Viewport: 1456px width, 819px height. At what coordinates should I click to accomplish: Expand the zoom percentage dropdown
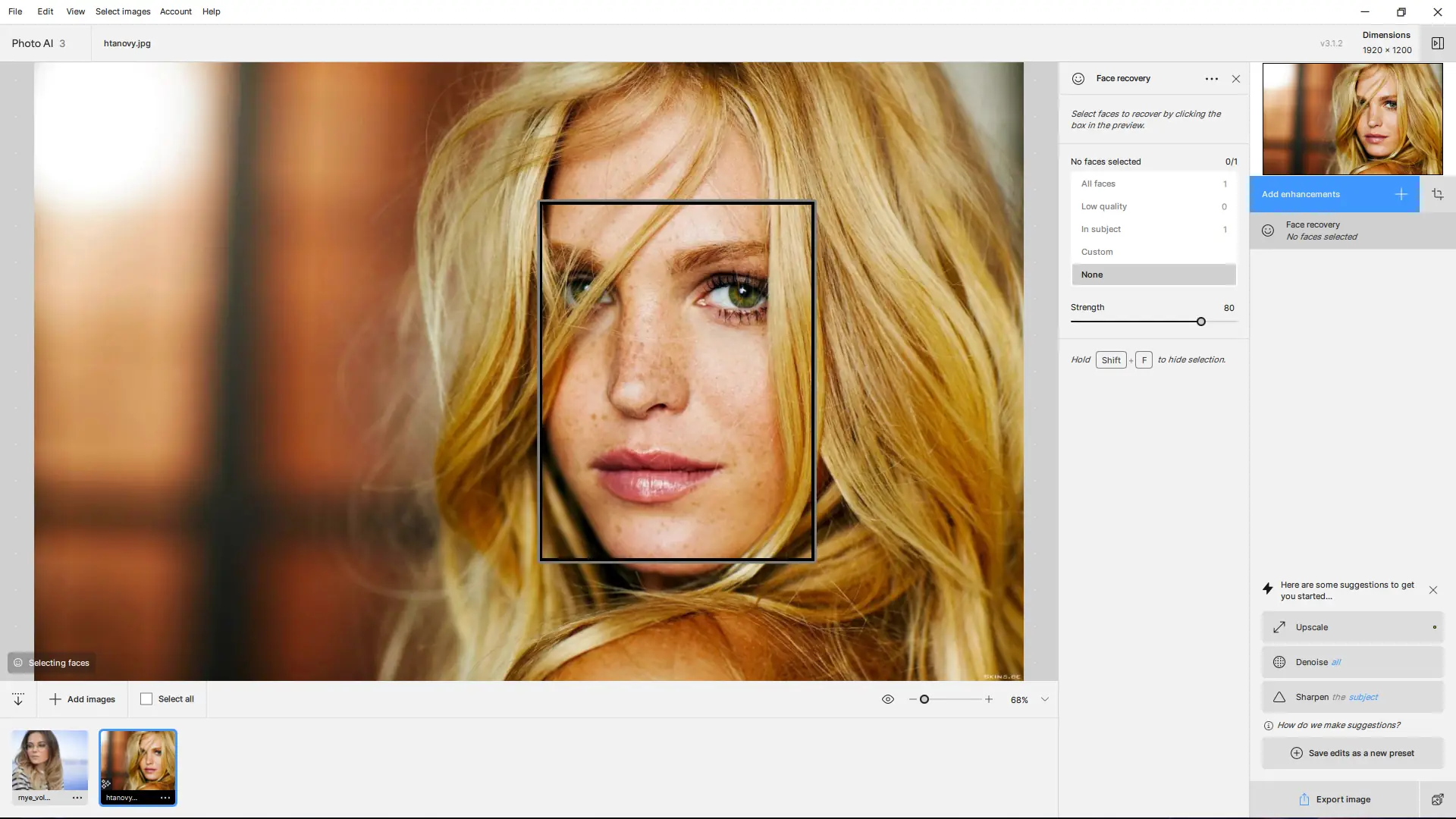pos(1044,699)
